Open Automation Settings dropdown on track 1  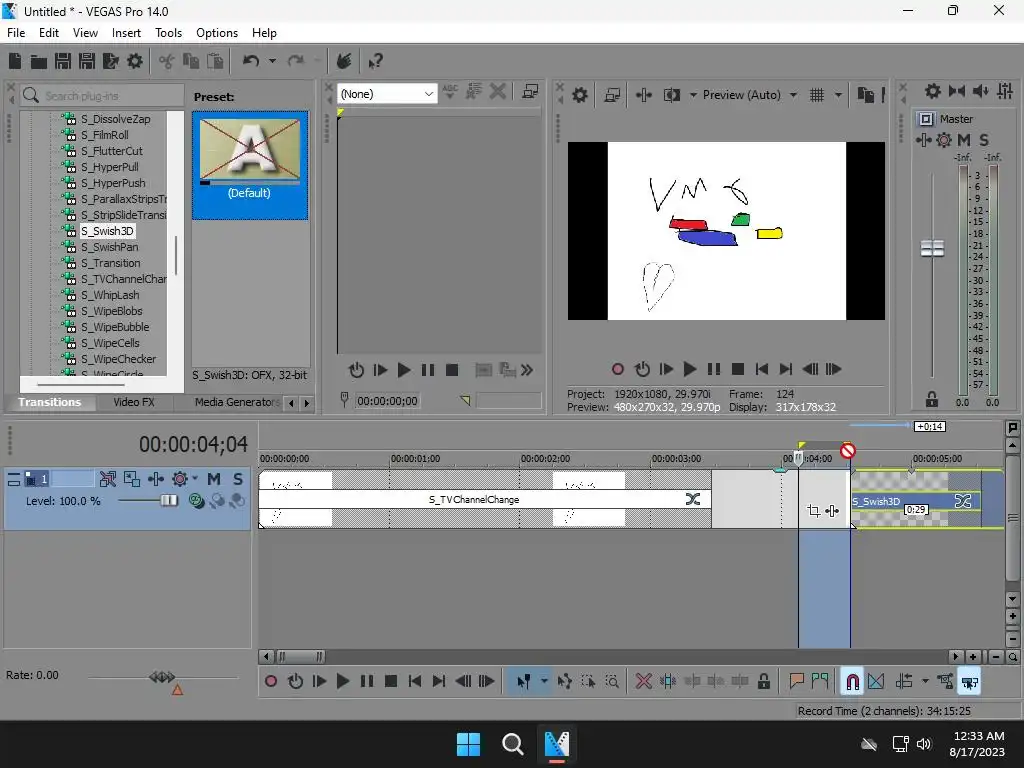tap(195, 479)
